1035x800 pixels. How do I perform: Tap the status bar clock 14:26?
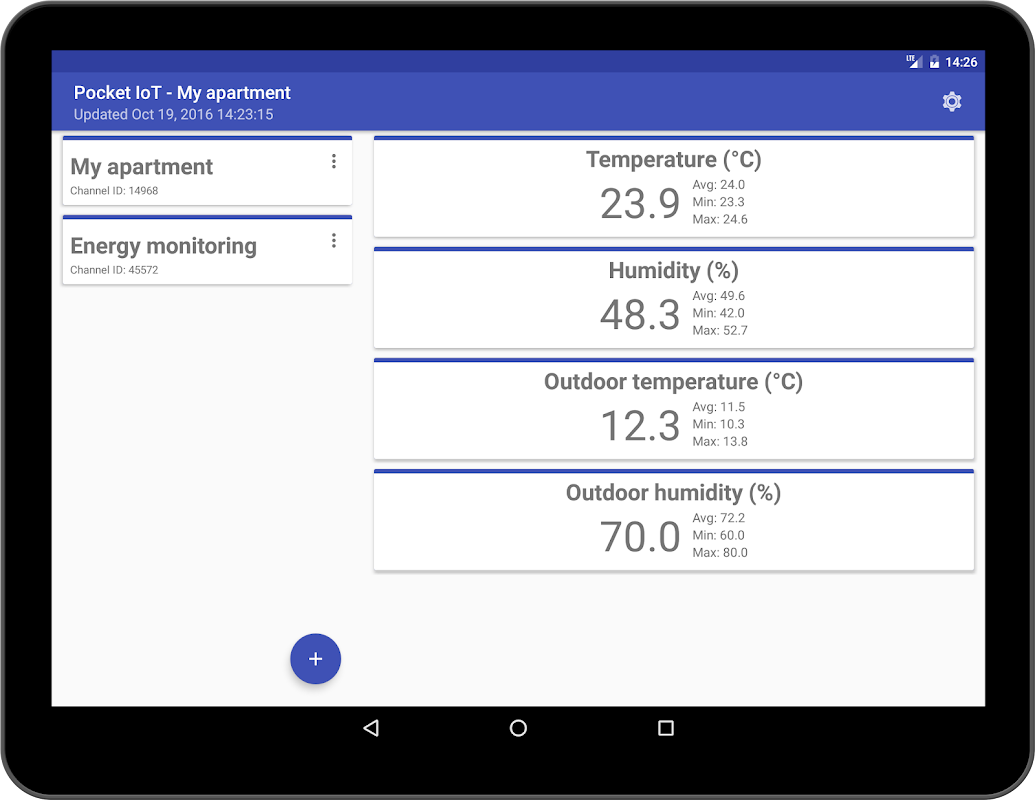(961, 62)
